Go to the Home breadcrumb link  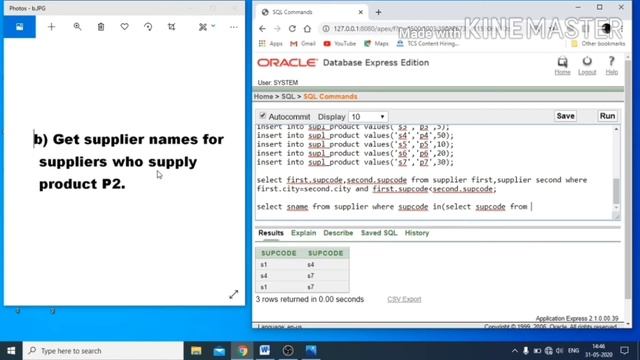click(x=263, y=97)
